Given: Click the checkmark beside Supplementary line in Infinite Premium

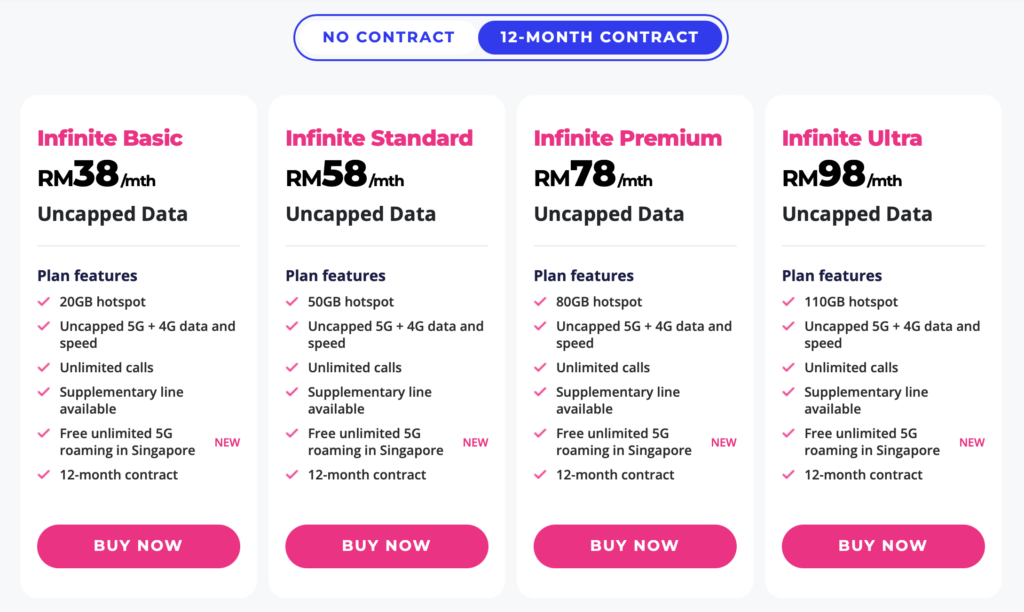Looking at the screenshot, I should tap(539, 392).
